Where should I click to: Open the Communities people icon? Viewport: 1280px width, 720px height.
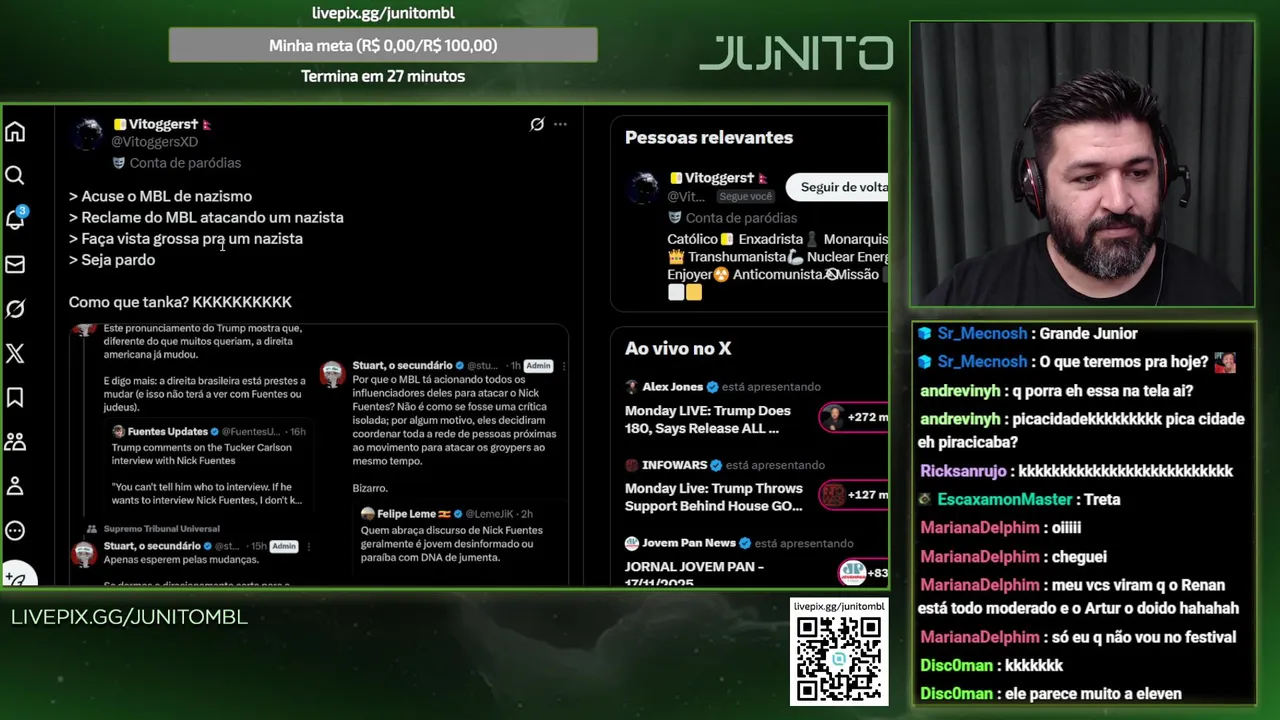click(15, 441)
